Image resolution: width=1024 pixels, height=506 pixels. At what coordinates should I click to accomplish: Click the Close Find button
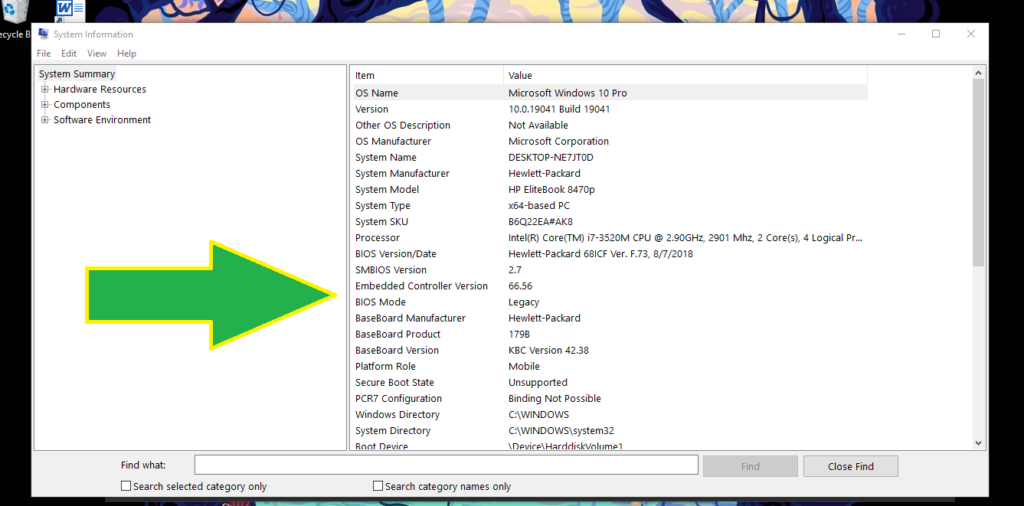coord(850,466)
